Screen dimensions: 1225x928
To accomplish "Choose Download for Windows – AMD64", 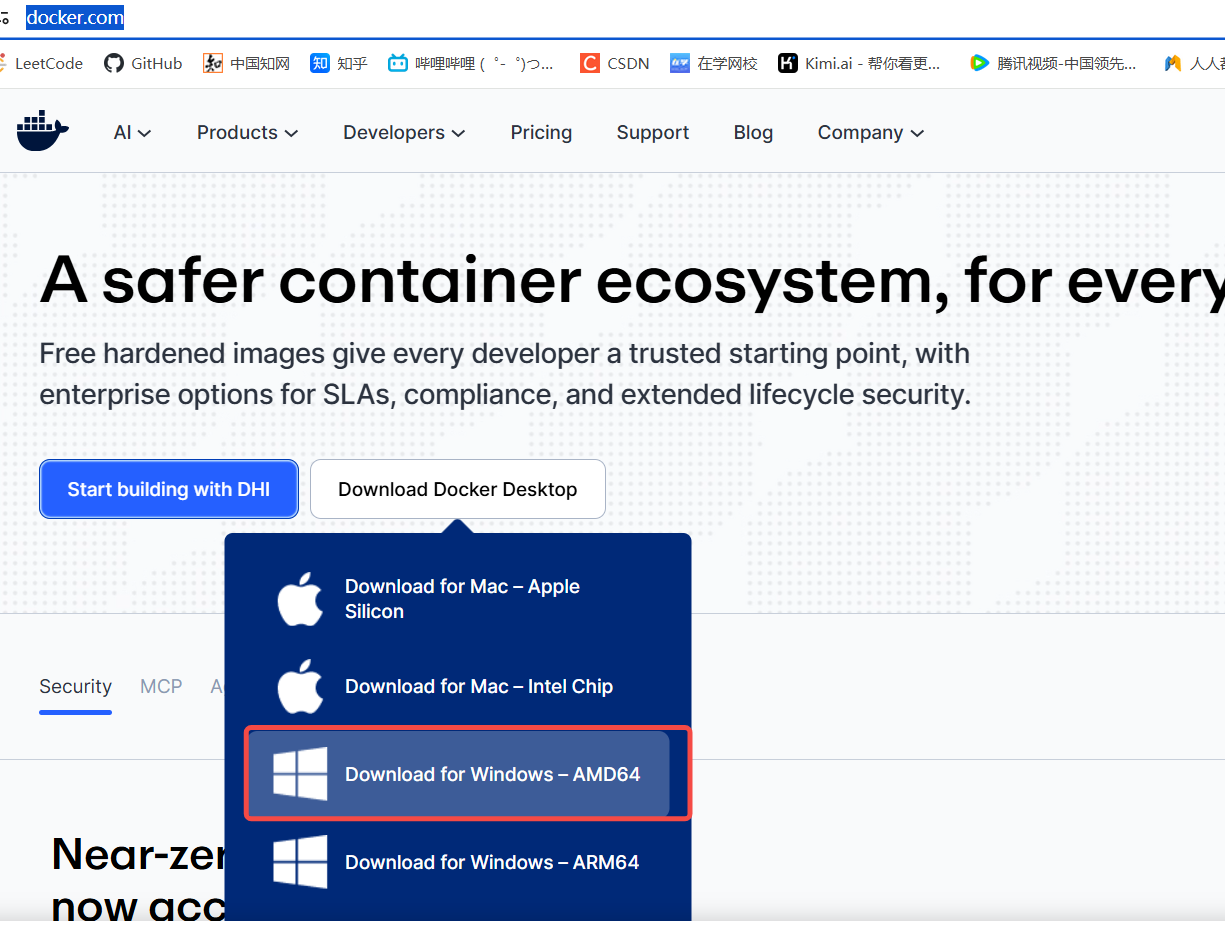I will [x=458, y=774].
